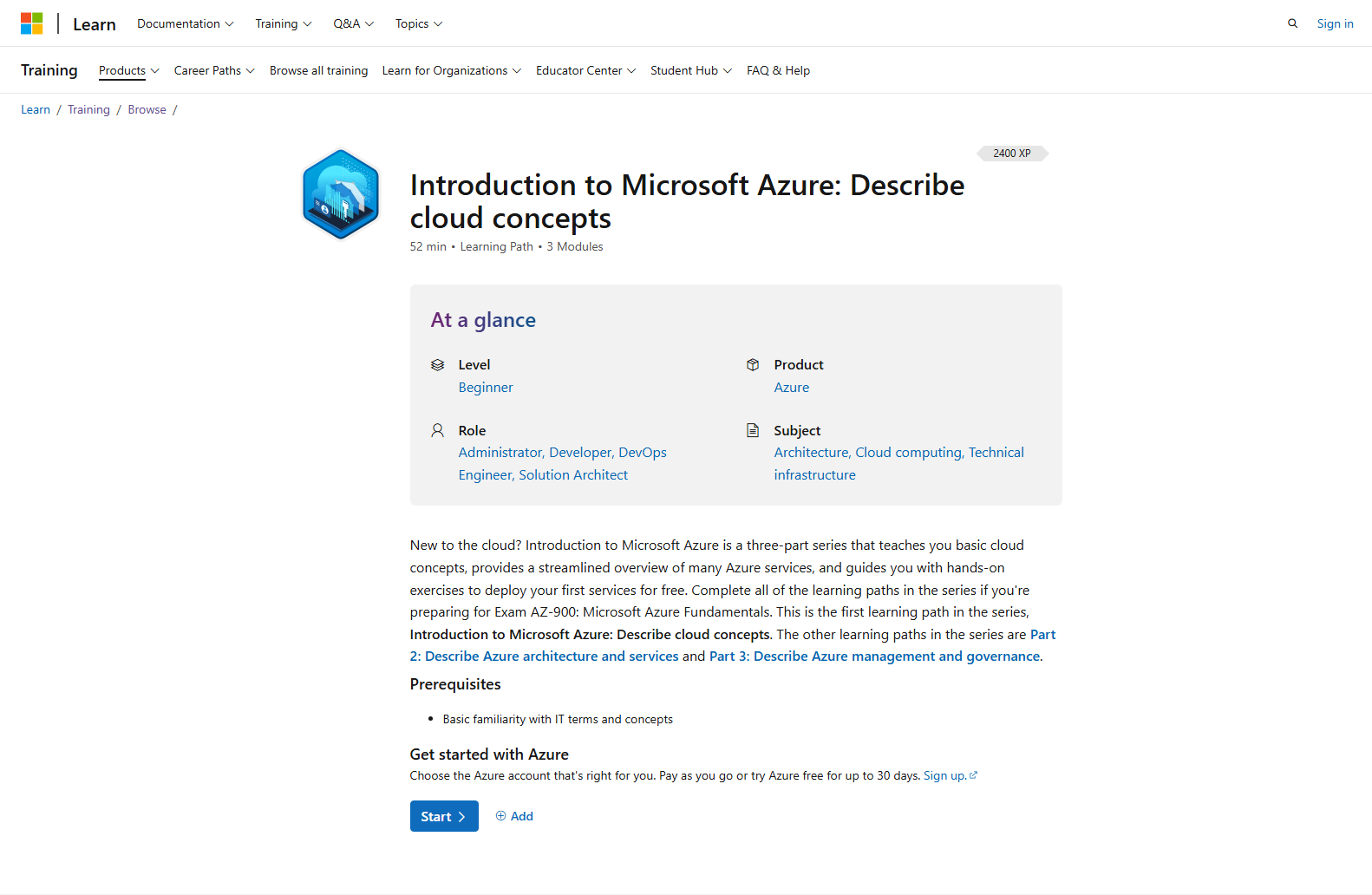This screenshot has width=1372, height=895.
Task: Open Part 3: Describe Azure management link
Action: 874,657
